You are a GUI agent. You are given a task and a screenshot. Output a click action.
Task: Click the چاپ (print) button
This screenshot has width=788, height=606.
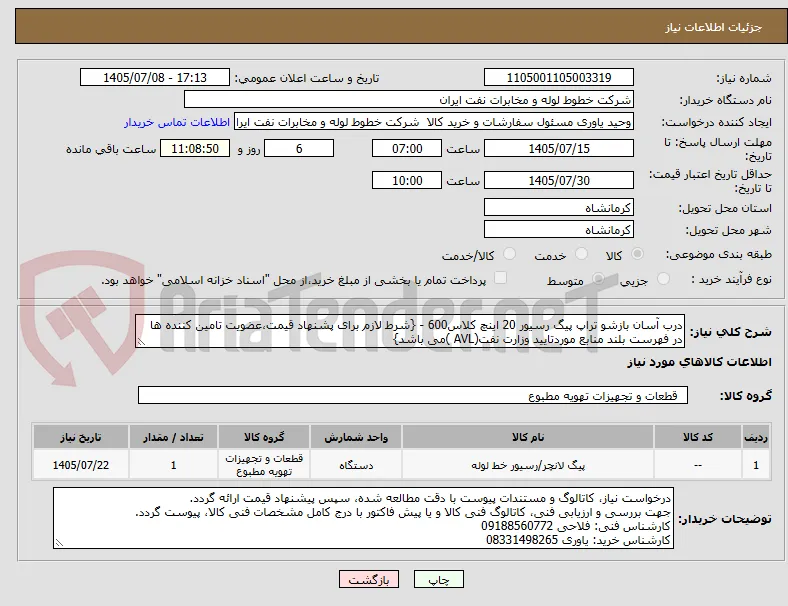coord(439,579)
